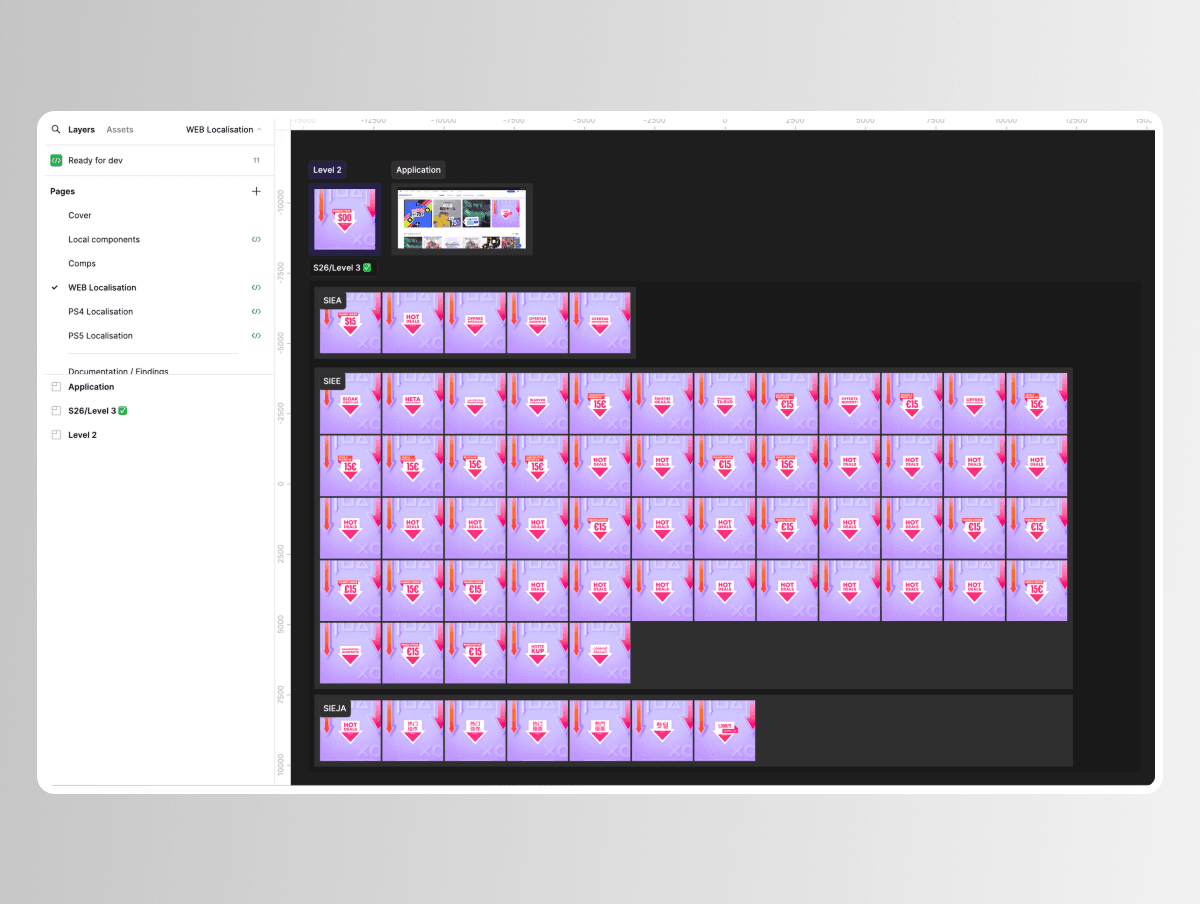
Task: Select the Level 2 layer in layers list
Action: click(82, 435)
